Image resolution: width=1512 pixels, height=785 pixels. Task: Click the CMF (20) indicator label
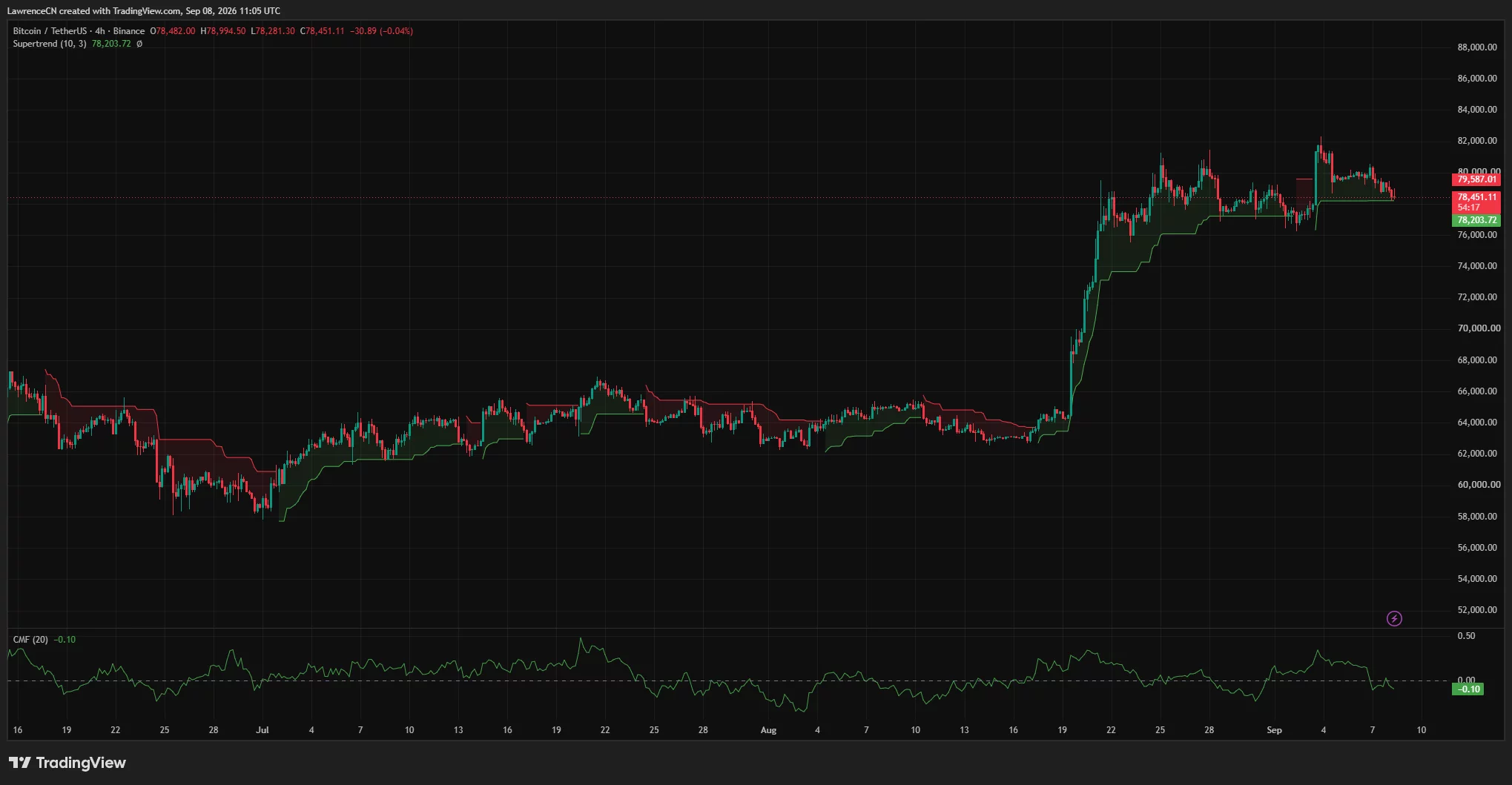click(x=30, y=640)
